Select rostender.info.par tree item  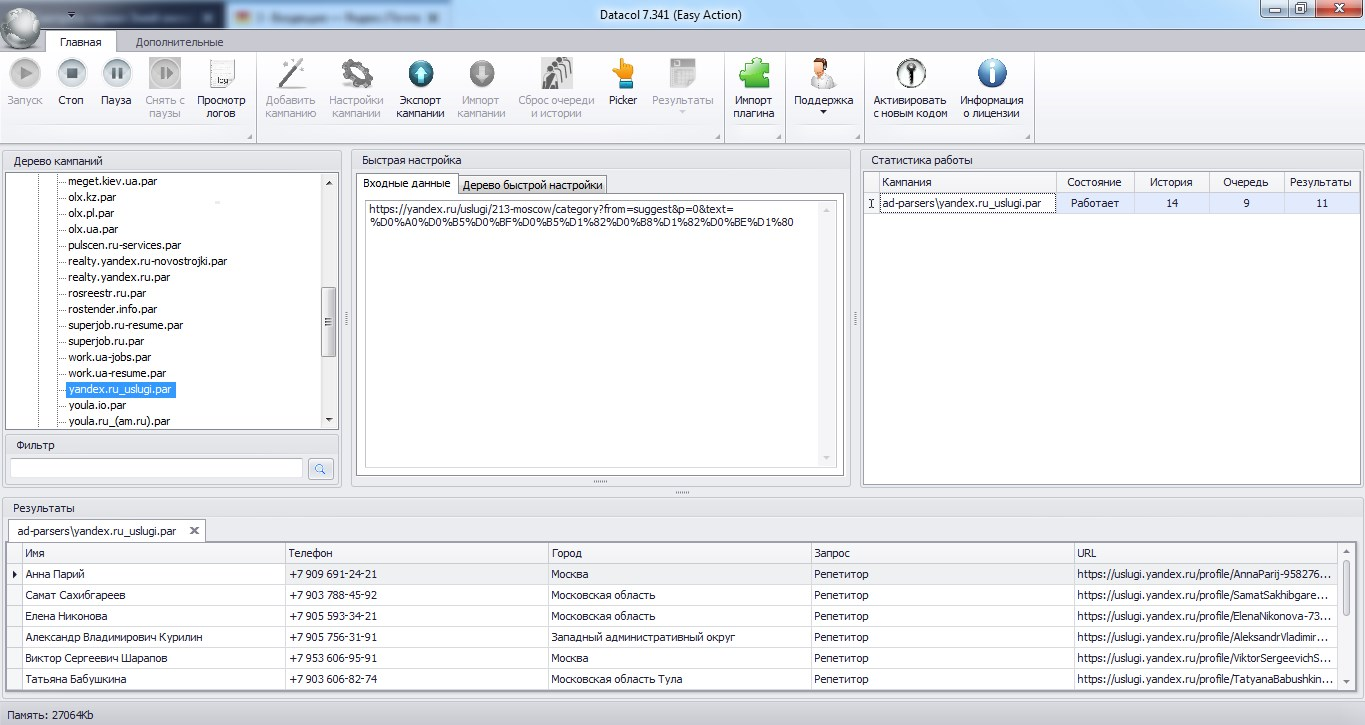(x=112, y=309)
